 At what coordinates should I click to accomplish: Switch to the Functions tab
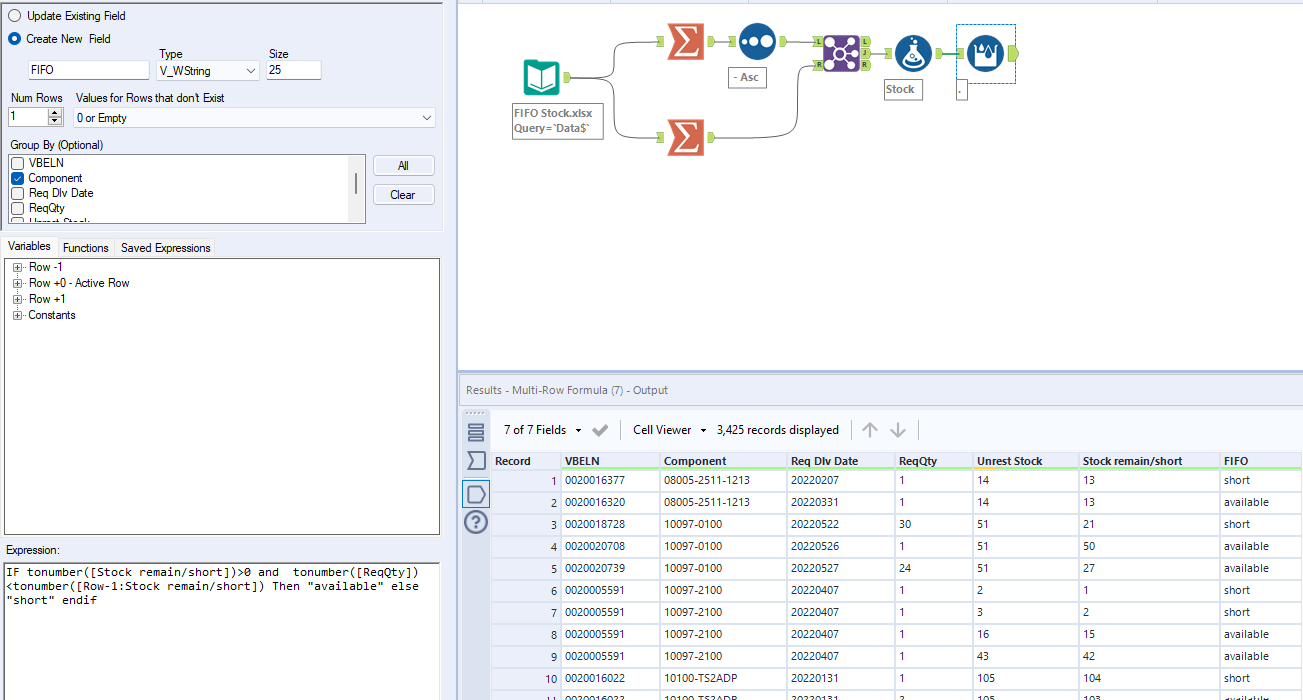(x=86, y=247)
